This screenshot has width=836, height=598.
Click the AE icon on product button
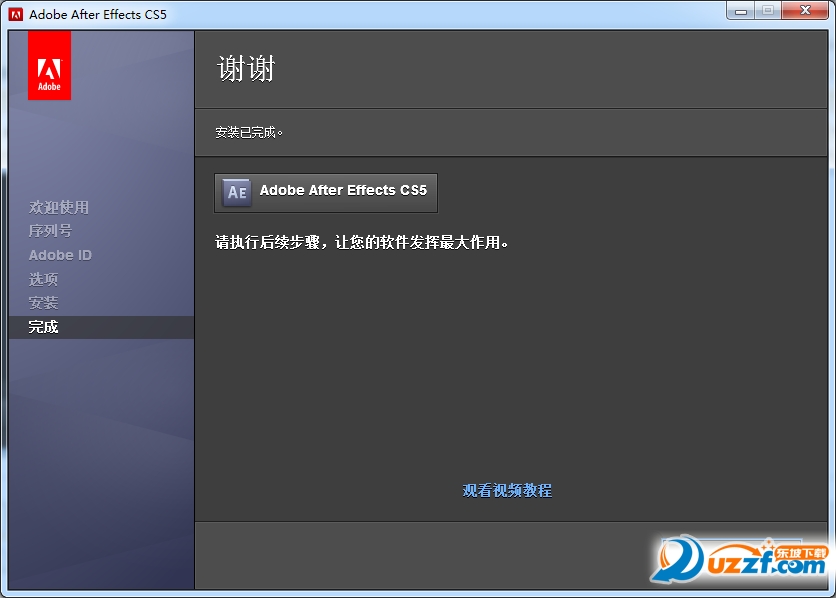click(237, 192)
